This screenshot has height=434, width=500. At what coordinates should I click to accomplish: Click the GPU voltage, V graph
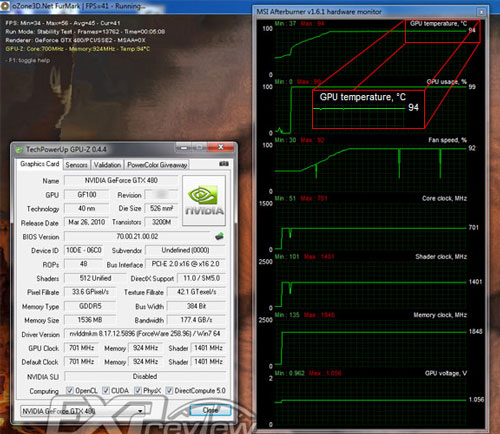[370, 402]
